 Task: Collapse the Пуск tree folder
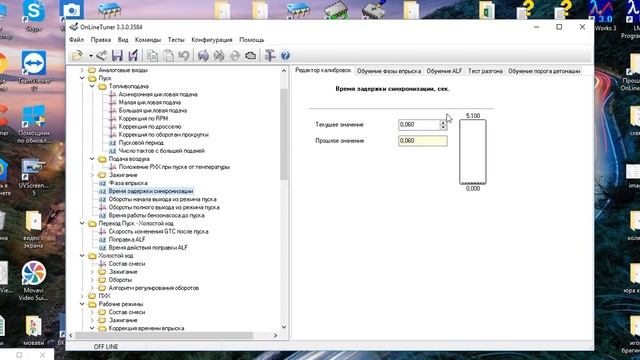click(x=82, y=78)
